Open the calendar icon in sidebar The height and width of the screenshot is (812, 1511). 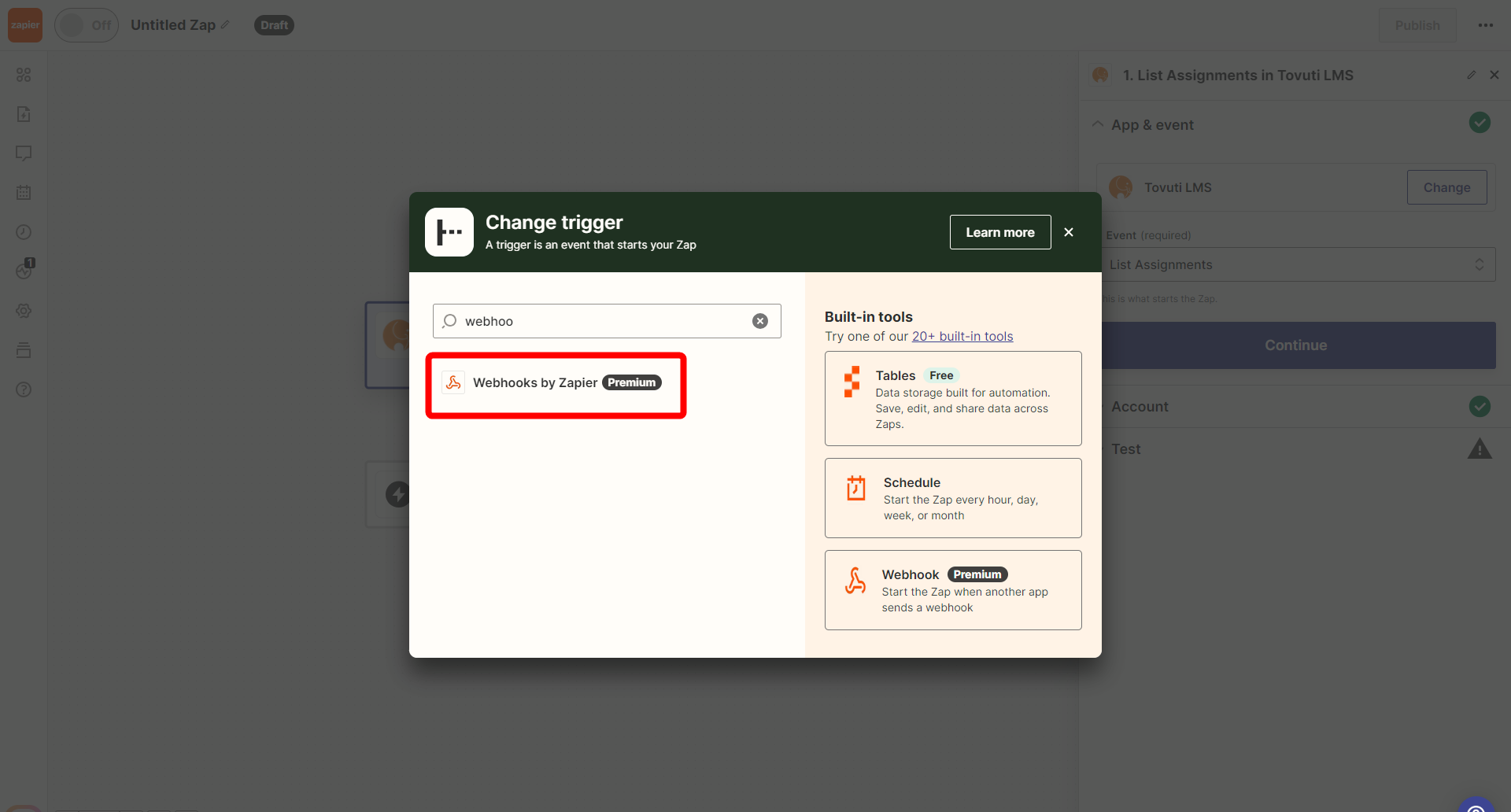(x=24, y=193)
